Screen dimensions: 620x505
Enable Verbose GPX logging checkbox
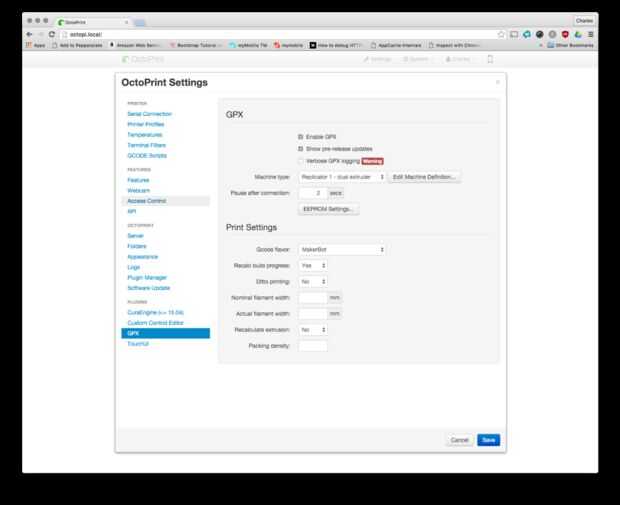(301, 161)
